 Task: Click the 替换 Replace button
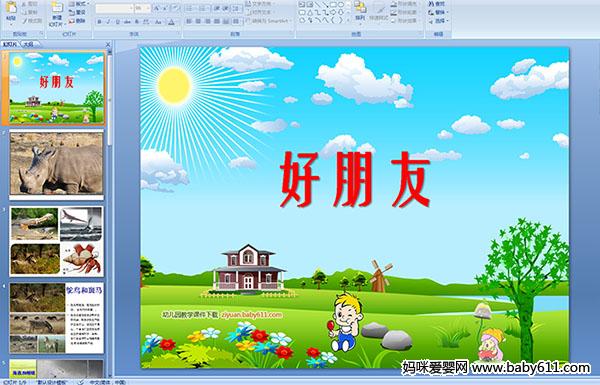[x=437, y=12]
